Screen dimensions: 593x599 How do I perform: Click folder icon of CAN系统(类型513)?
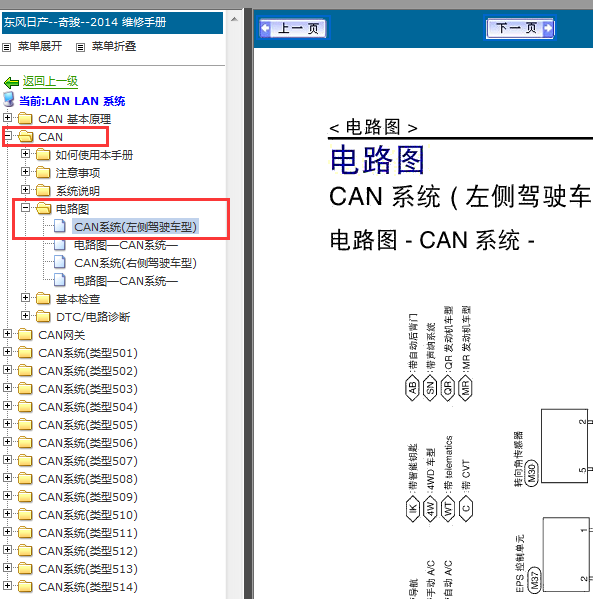point(26,568)
